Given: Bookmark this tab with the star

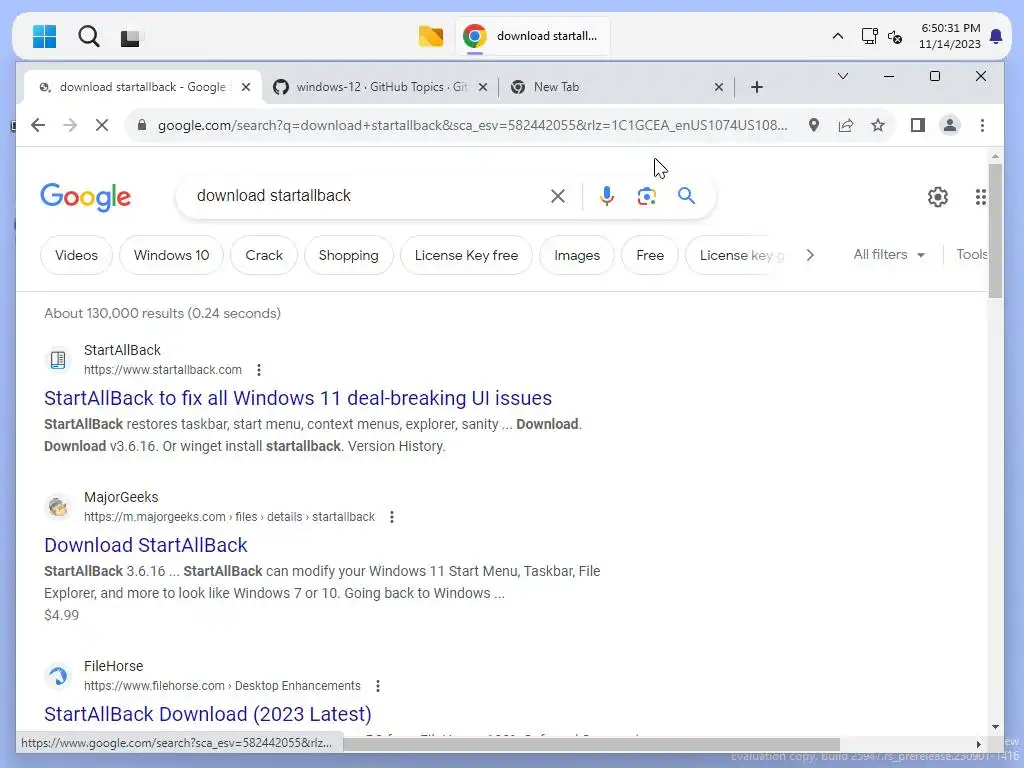Looking at the screenshot, I should pyautogui.click(x=878, y=125).
